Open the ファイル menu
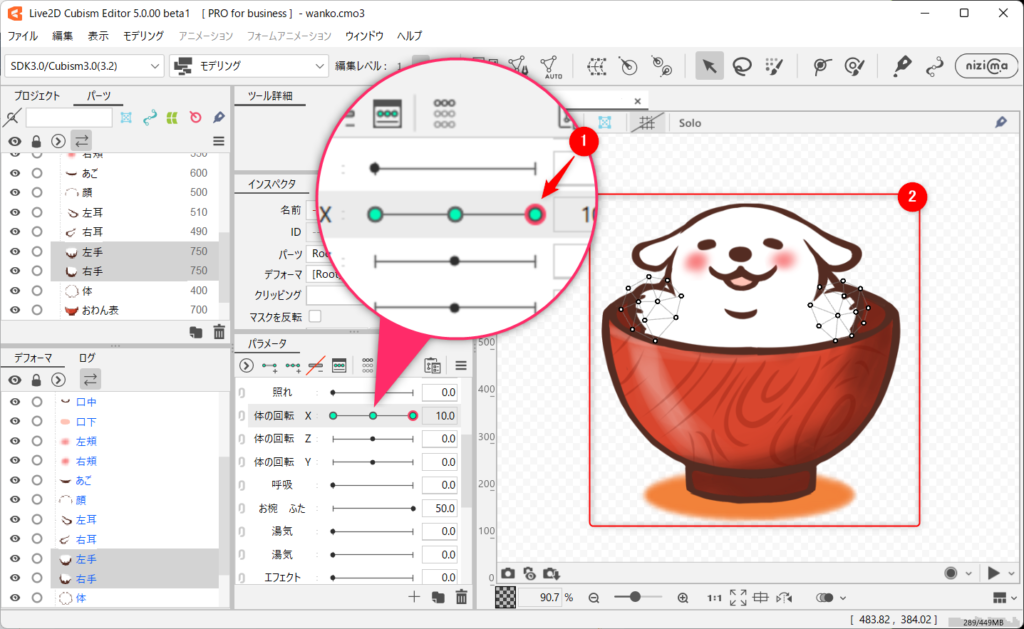The image size is (1024, 629). 23,35
